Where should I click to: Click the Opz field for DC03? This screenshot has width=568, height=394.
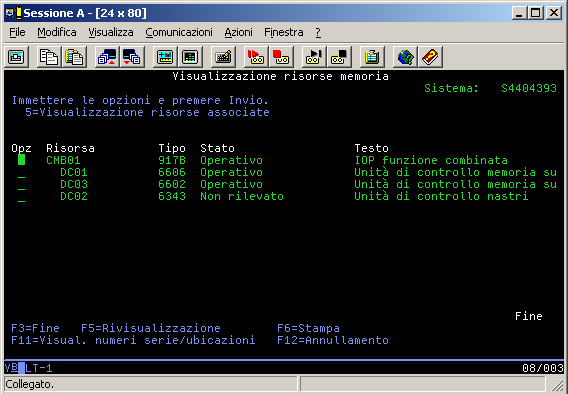21,184
